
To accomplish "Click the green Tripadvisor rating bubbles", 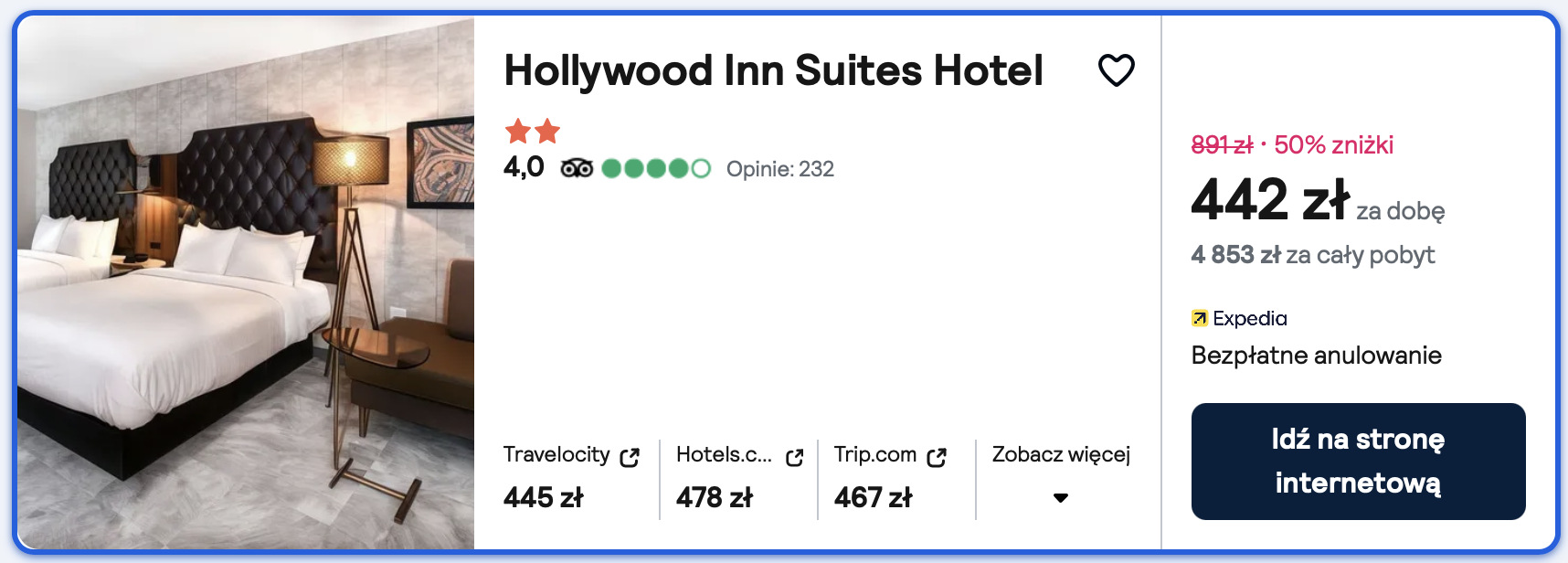I will pyautogui.click(x=655, y=168).
